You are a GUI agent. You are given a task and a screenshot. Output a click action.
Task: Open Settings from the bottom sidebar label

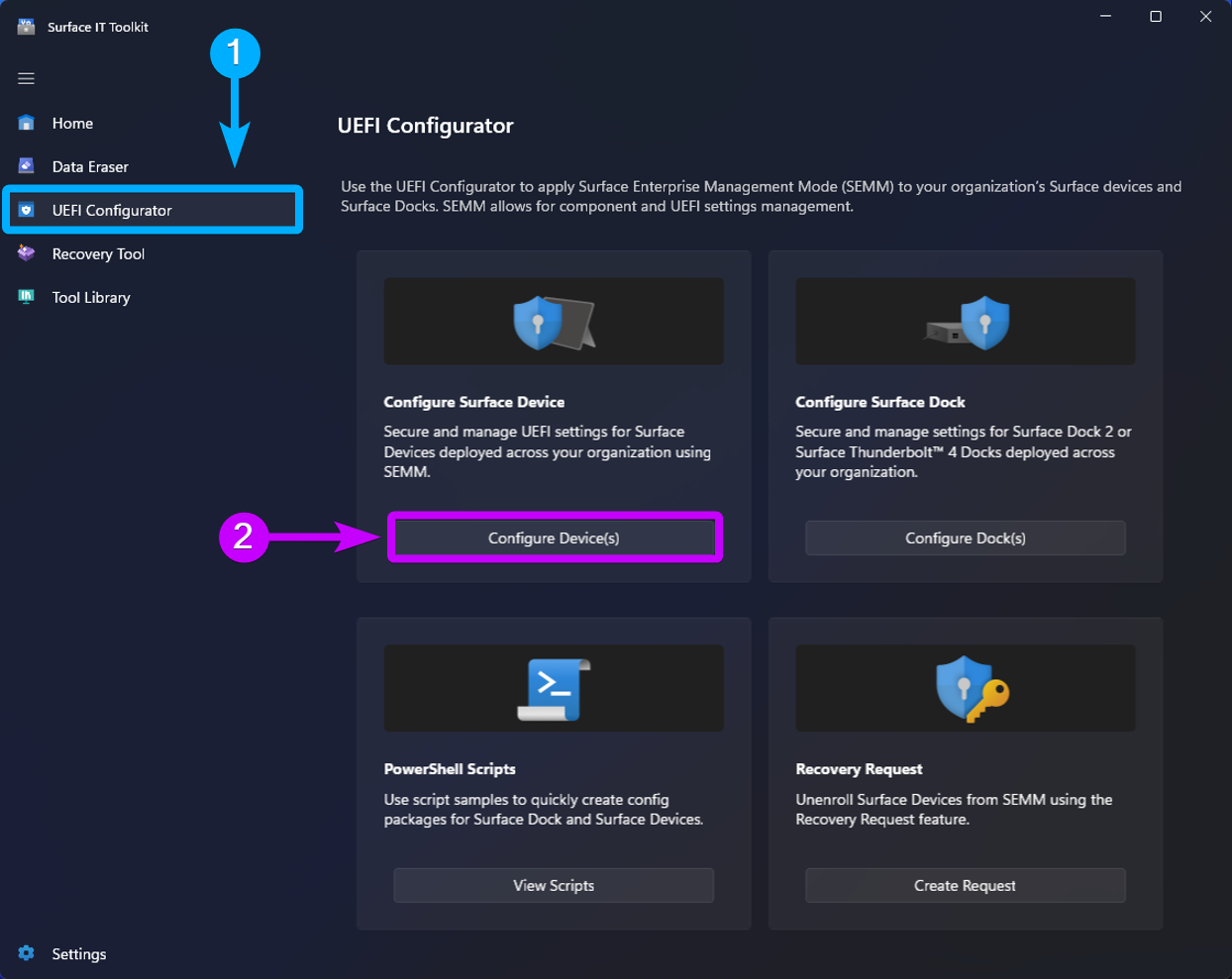78,953
